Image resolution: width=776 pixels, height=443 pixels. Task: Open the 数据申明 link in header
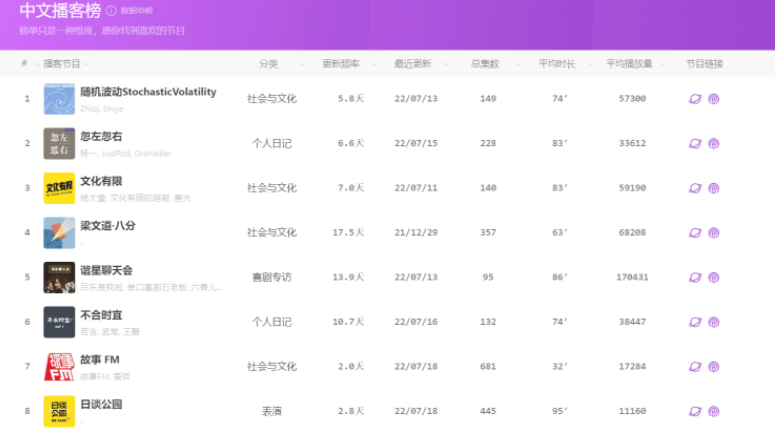point(137,10)
